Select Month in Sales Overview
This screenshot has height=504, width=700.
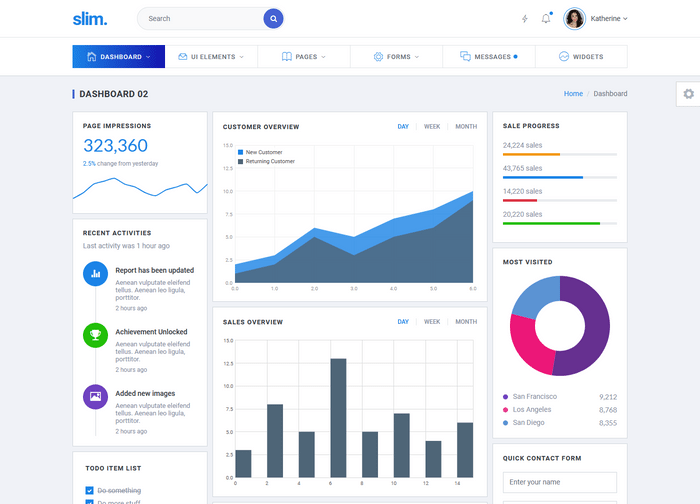click(466, 322)
